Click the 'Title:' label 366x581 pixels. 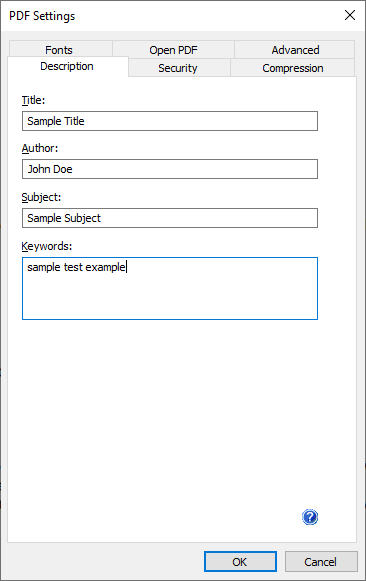tap(33, 100)
